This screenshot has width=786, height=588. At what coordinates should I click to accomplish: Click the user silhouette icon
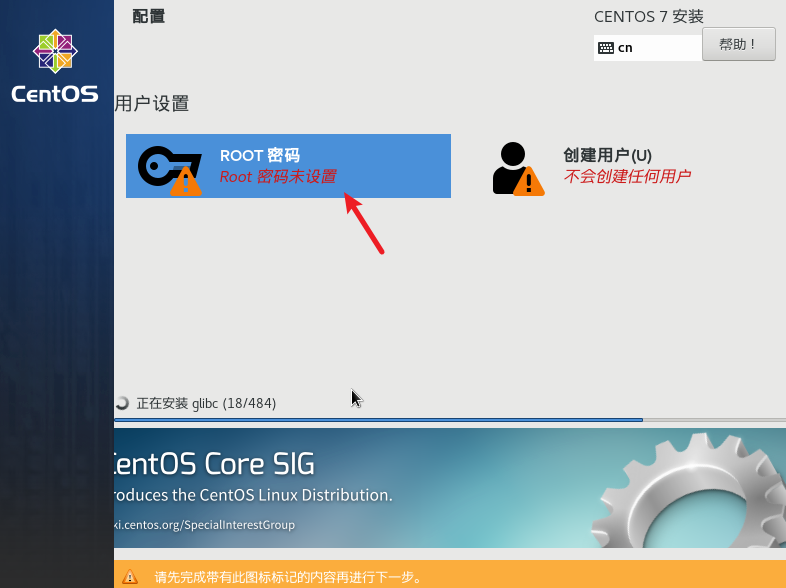point(518,169)
